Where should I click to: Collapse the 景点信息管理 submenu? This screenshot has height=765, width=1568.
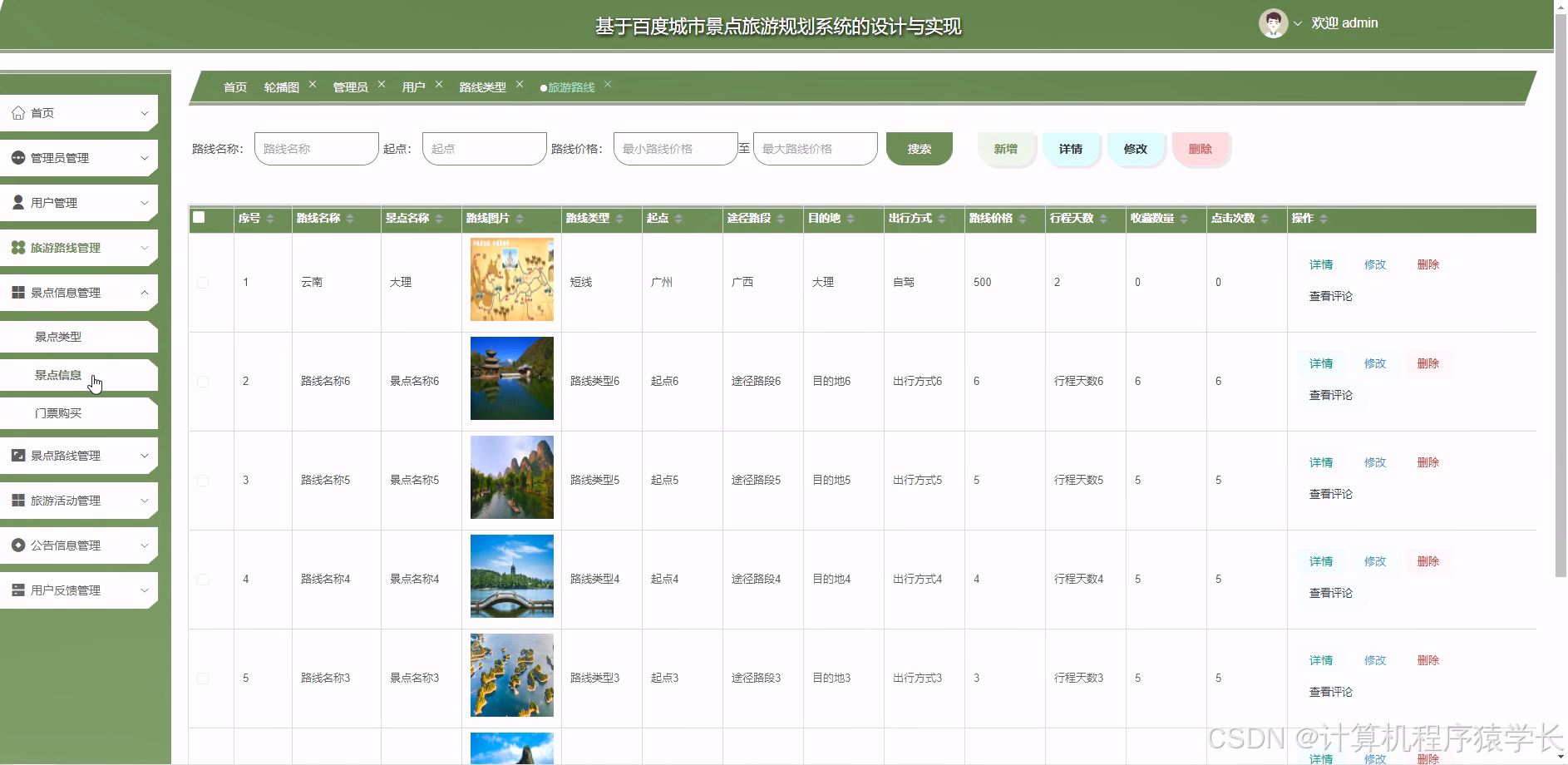pyautogui.click(x=144, y=292)
